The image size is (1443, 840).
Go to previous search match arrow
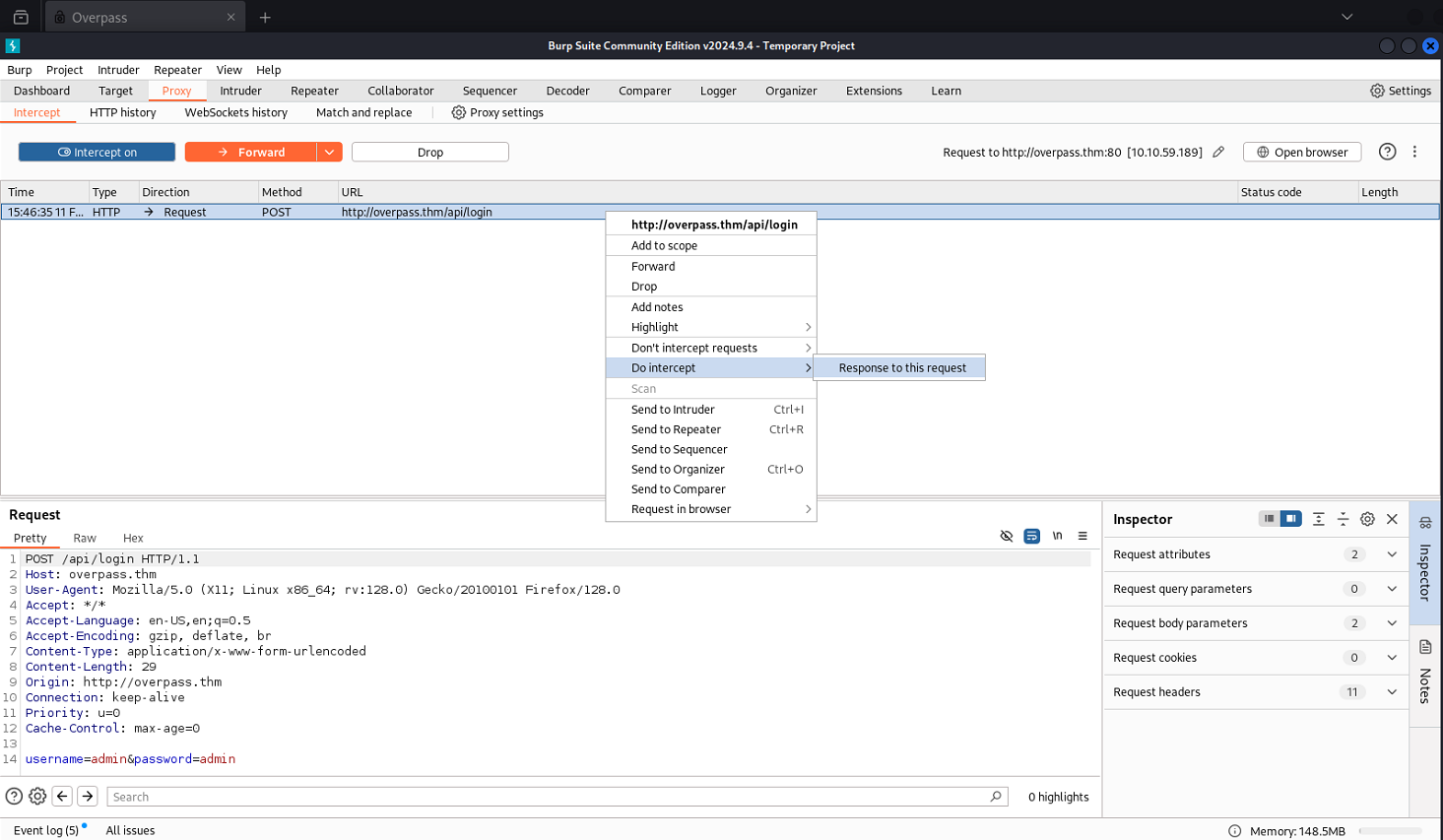(62, 797)
